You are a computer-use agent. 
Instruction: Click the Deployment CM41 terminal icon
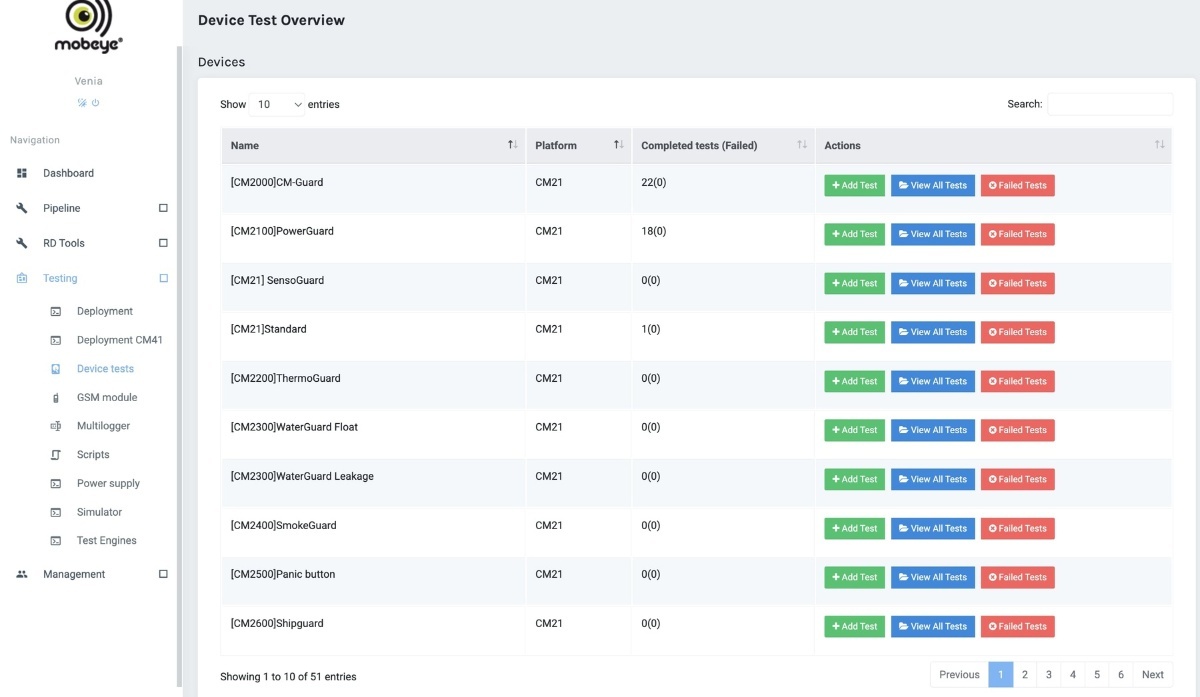(x=56, y=340)
